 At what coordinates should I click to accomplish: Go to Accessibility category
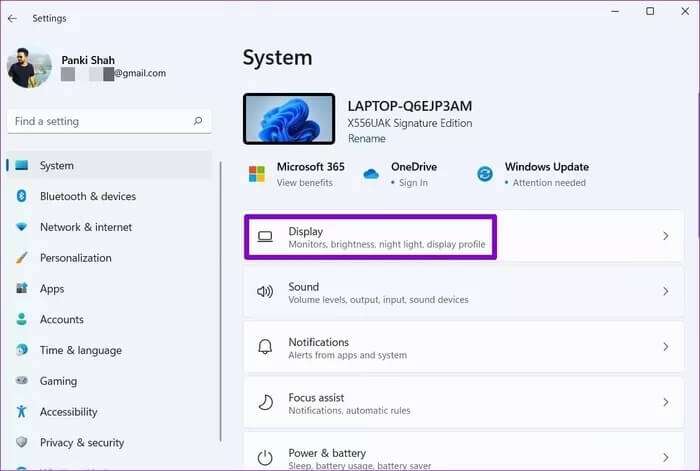[109, 412]
